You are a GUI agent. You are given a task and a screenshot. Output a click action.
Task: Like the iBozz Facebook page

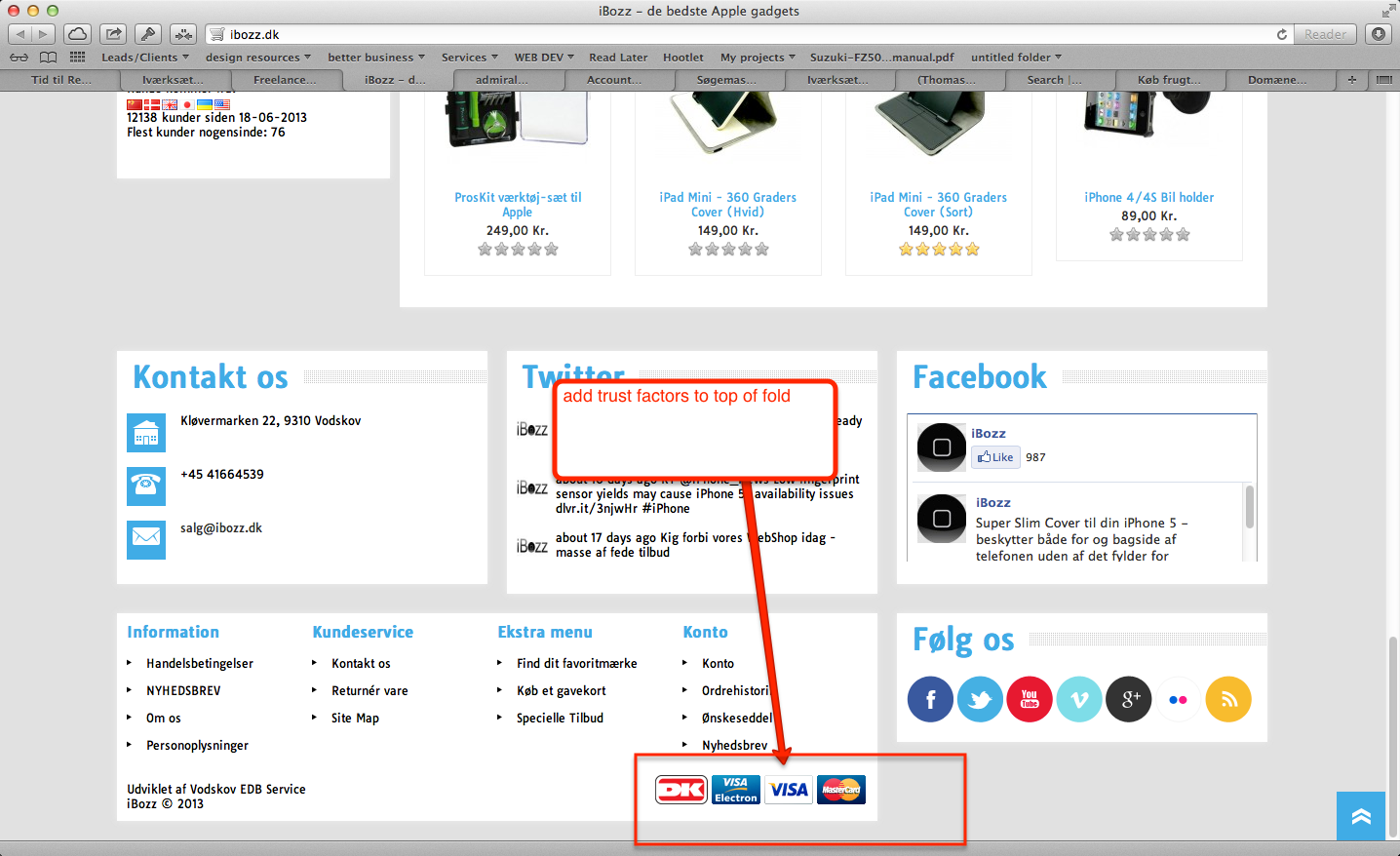coord(995,457)
